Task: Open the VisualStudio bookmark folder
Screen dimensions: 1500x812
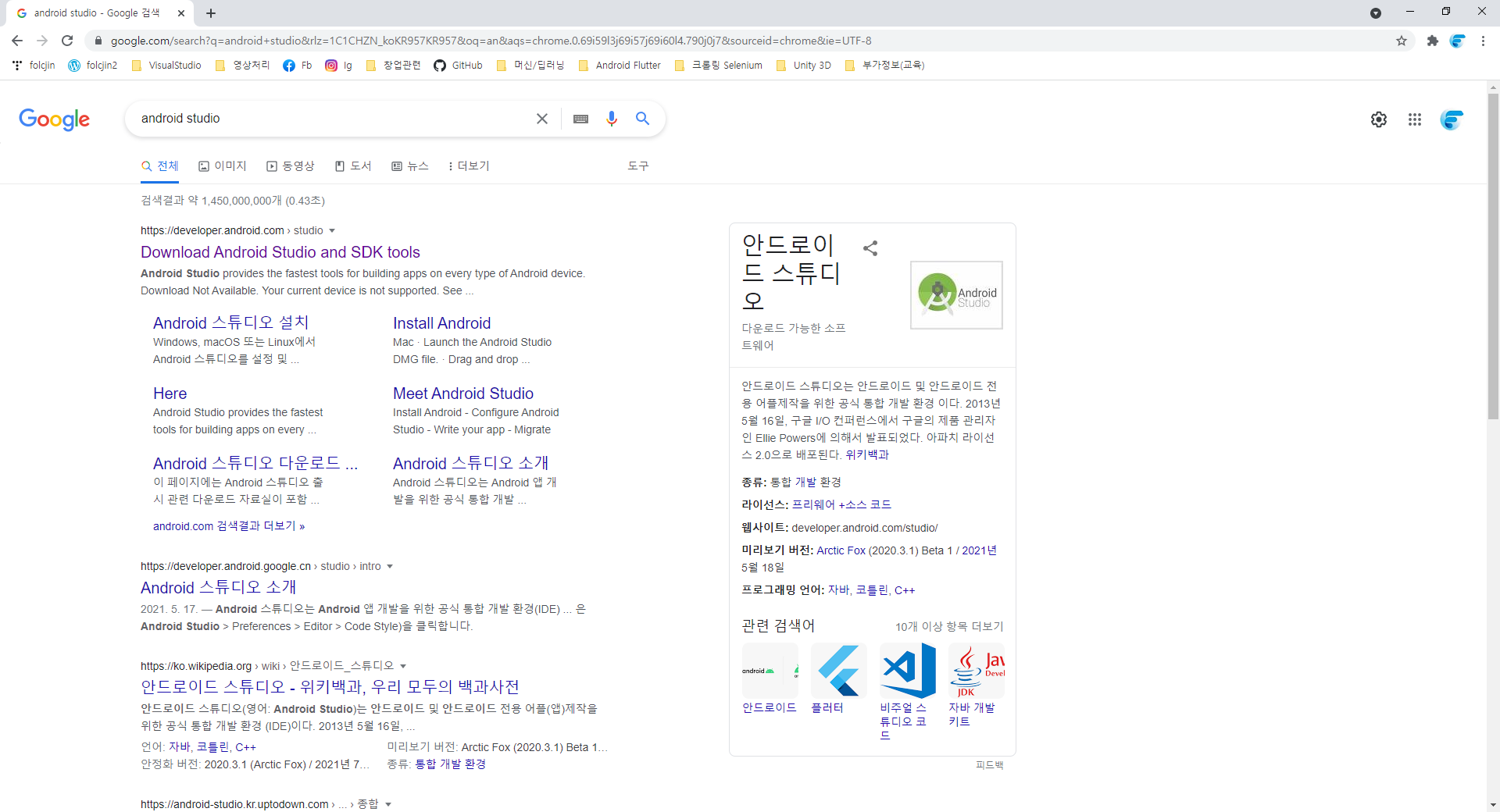Action: tap(166, 66)
